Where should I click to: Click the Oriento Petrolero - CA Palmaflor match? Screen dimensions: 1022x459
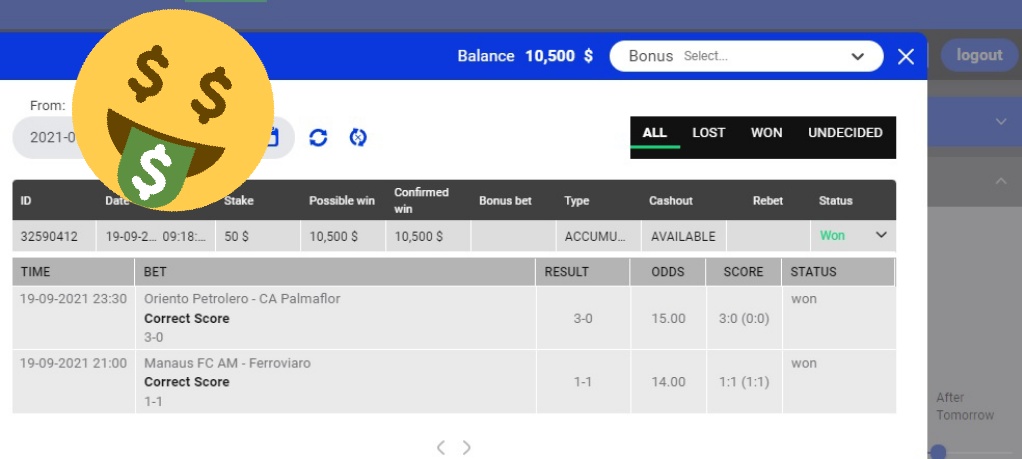click(242, 299)
